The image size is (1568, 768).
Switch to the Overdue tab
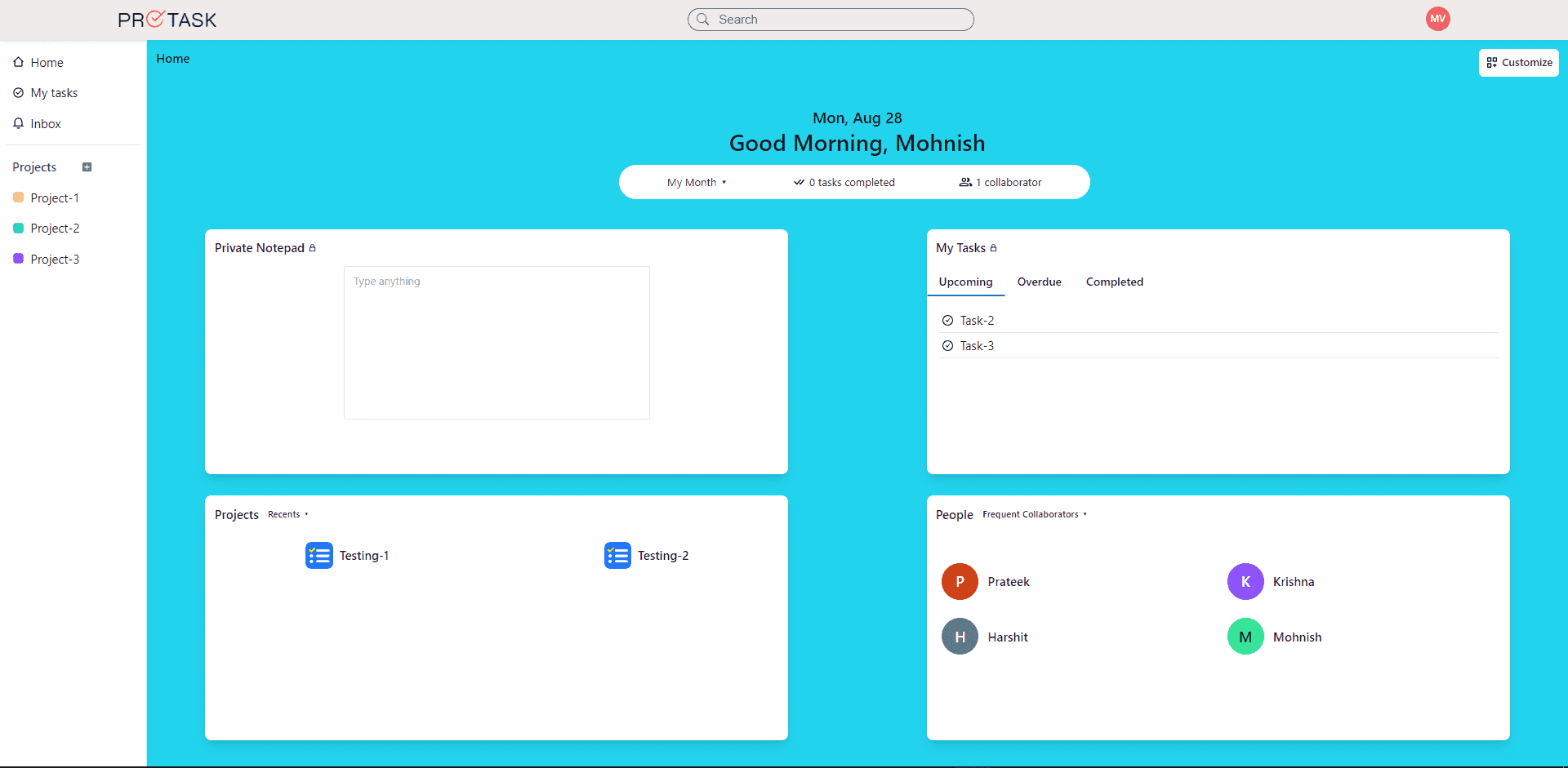[1039, 282]
